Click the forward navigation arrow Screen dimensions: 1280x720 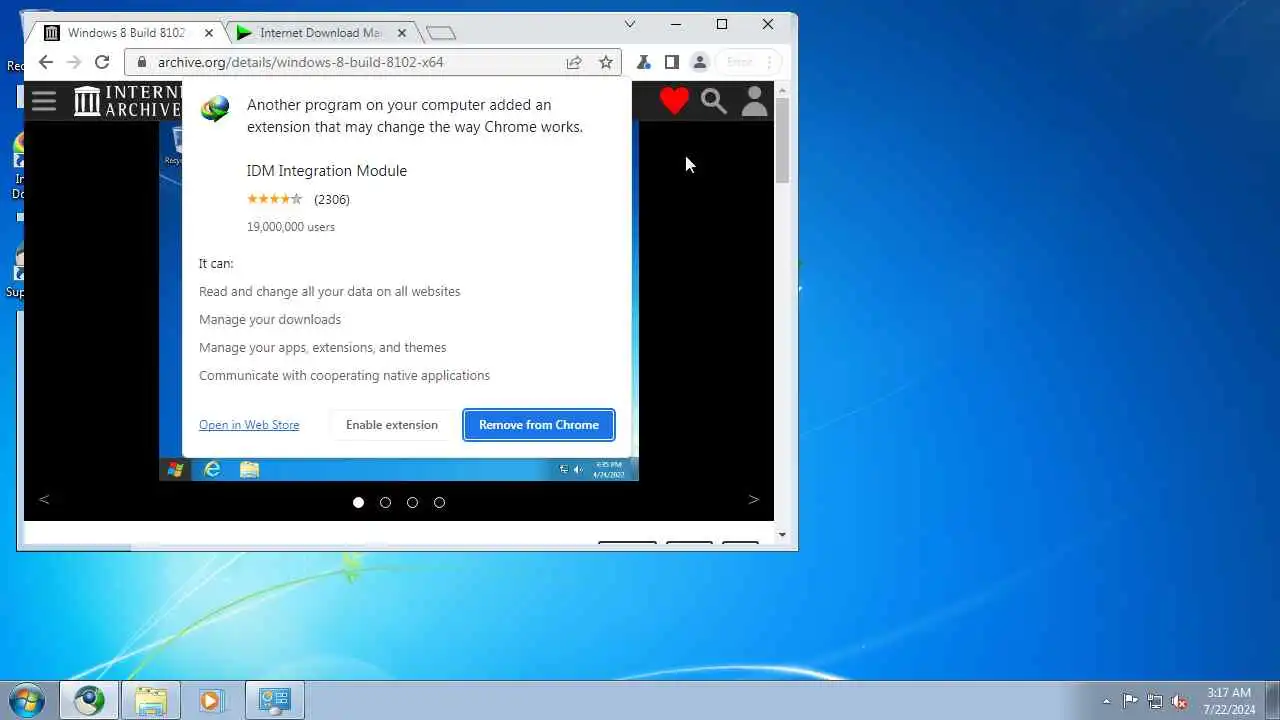coord(74,62)
